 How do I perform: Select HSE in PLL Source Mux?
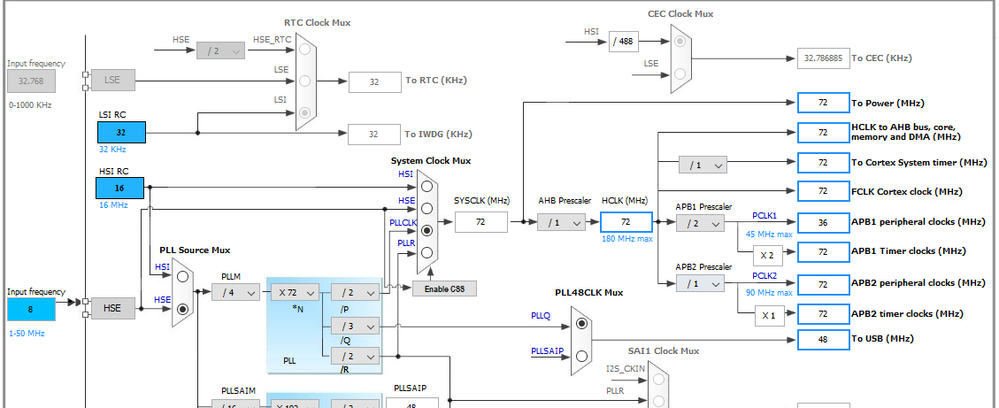pos(183,309)
